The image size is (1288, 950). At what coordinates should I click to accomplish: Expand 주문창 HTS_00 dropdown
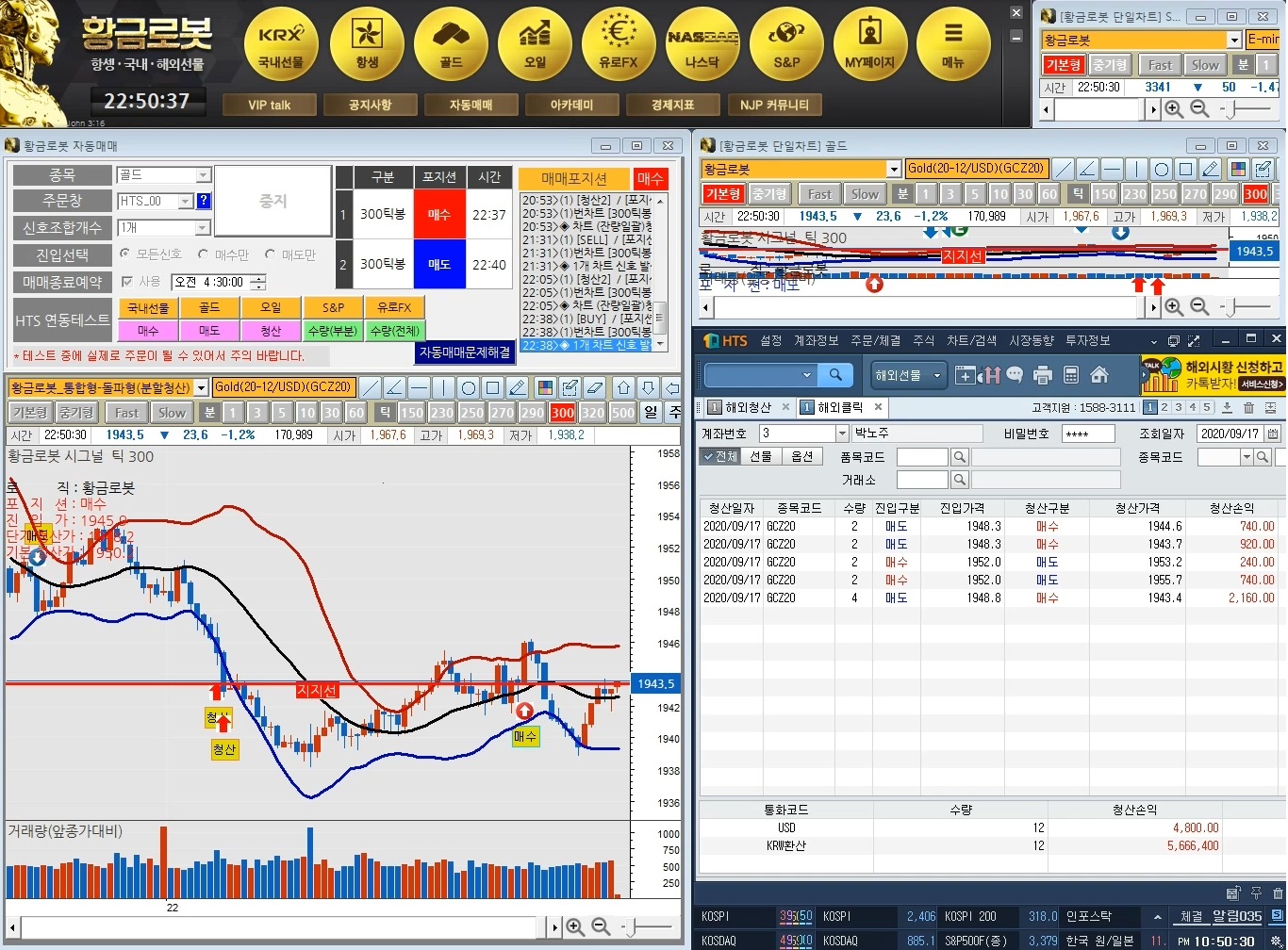[186, 201]
